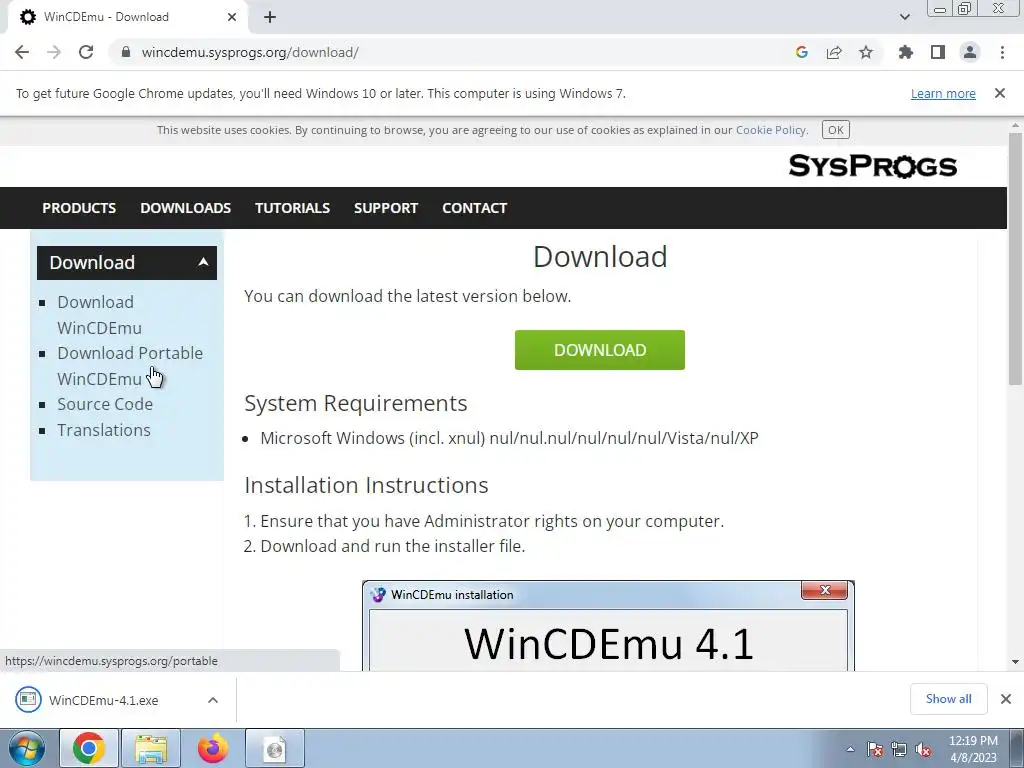This screenshot has height=768, width=1024.
Task: Open the Source Code sidebar link
Action: (104, 404)
